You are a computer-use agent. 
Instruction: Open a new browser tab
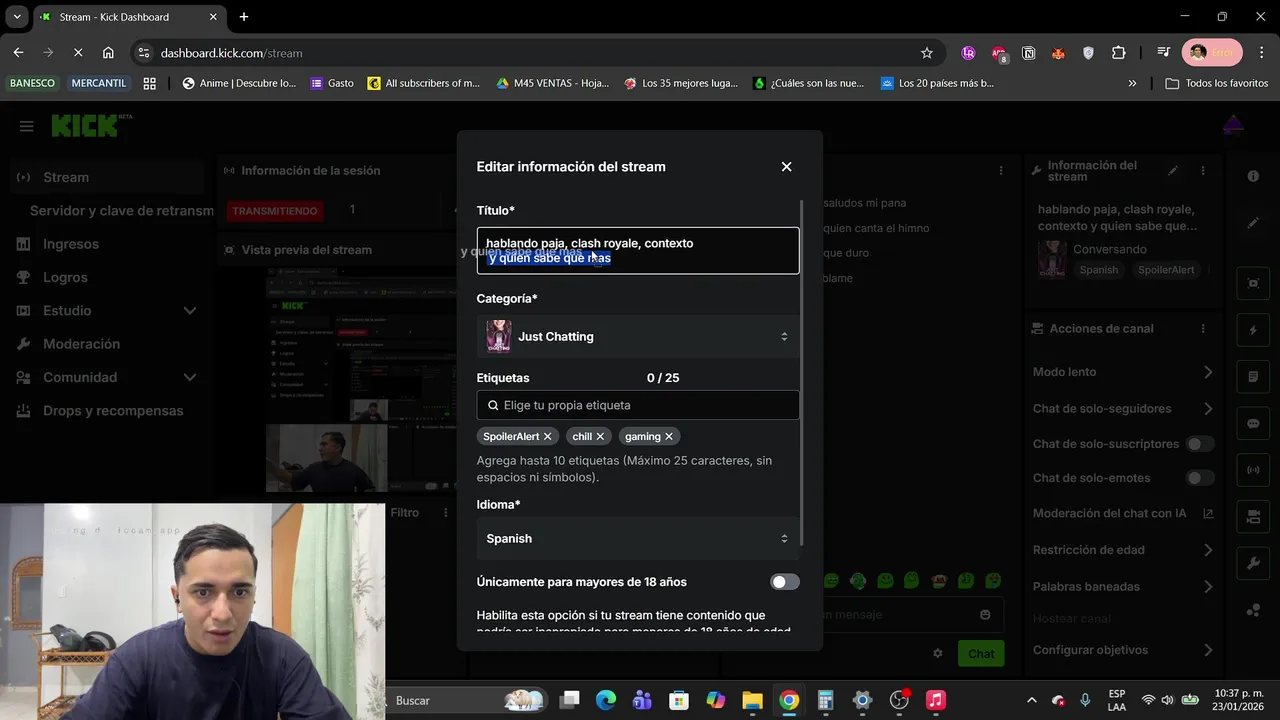click(x=244, y=17)
